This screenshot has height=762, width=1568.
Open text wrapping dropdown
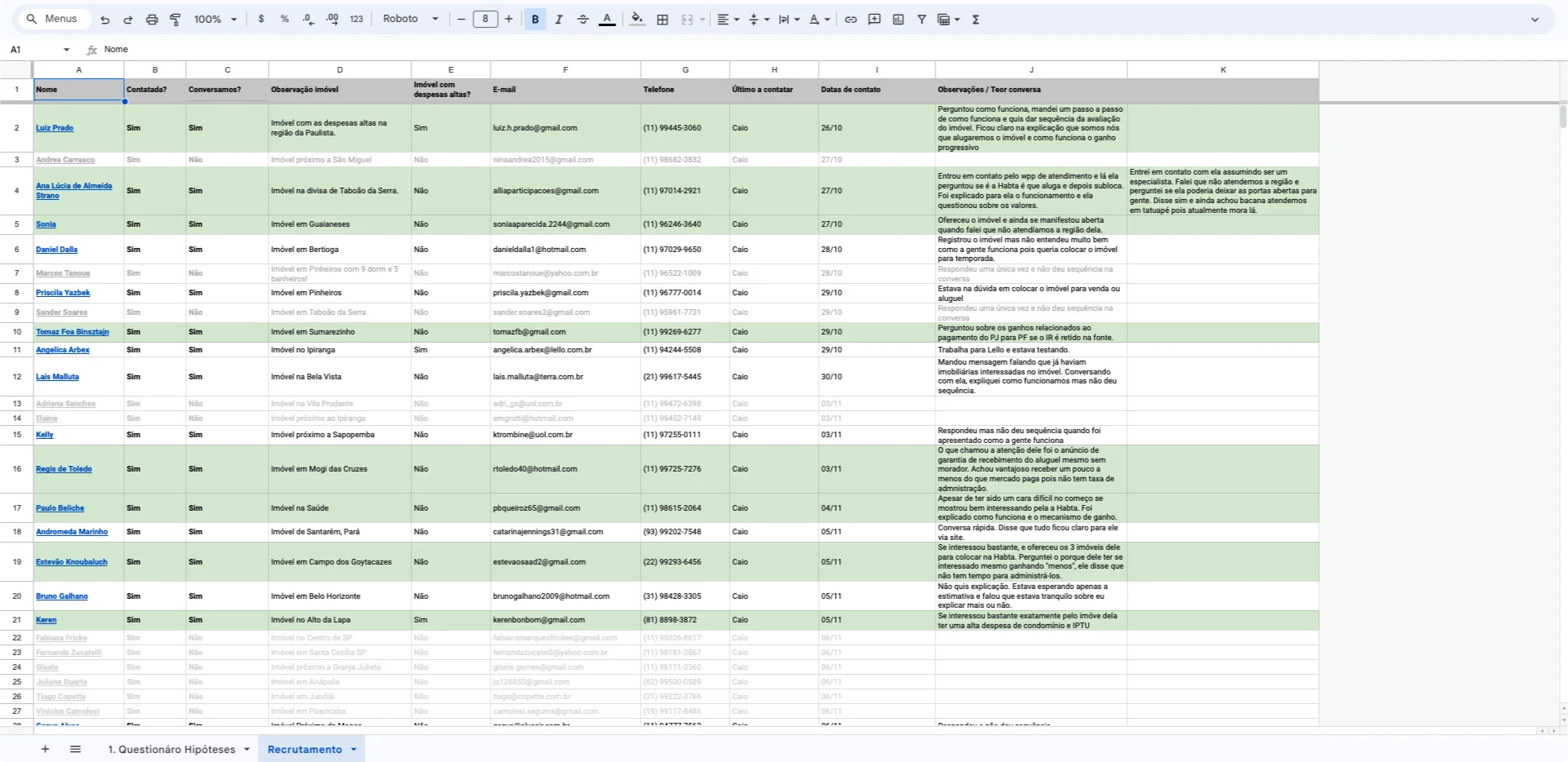[788, 20]
